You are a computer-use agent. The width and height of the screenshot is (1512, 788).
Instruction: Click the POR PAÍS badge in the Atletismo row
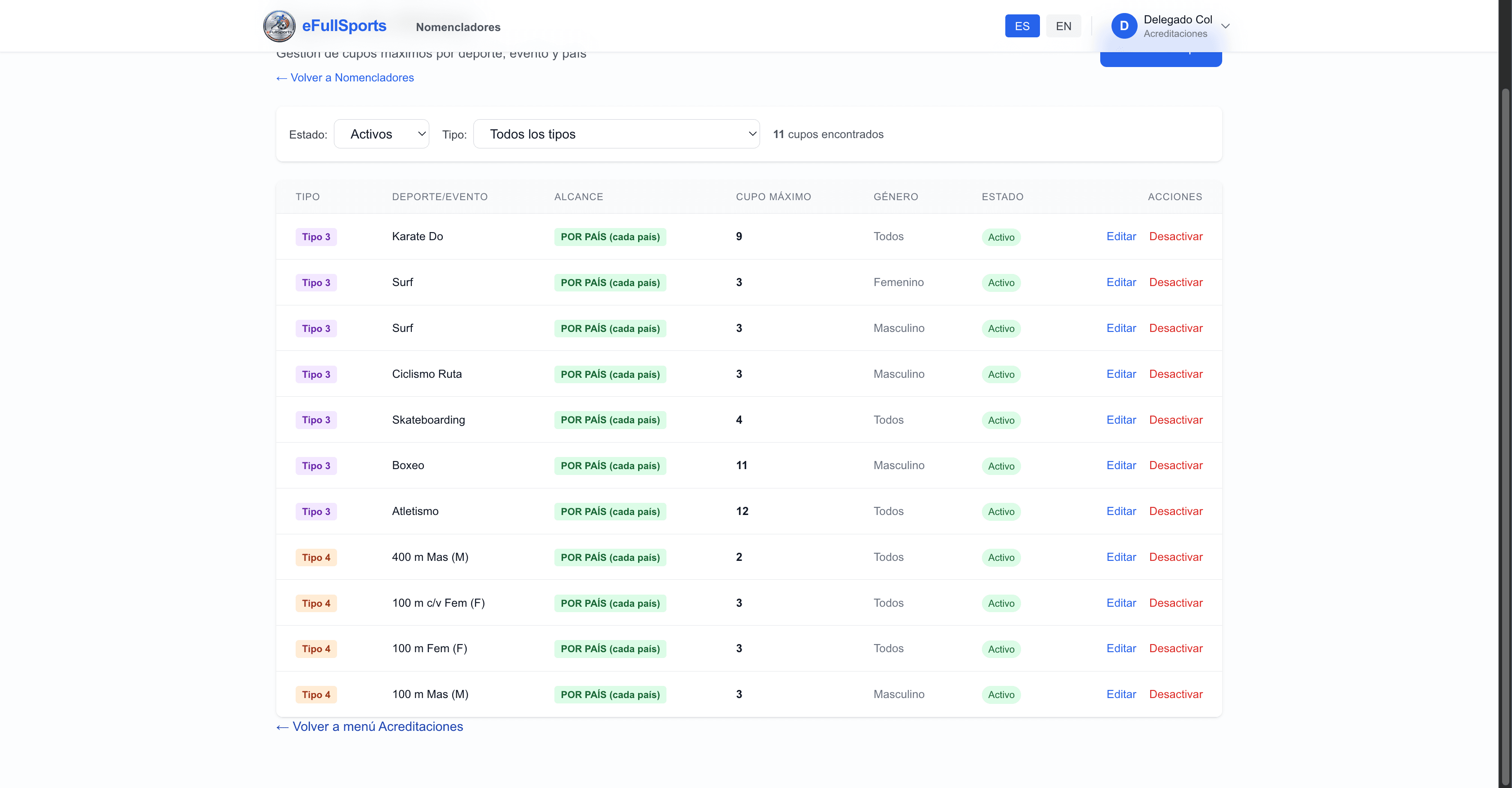click(x=610, y=512)
